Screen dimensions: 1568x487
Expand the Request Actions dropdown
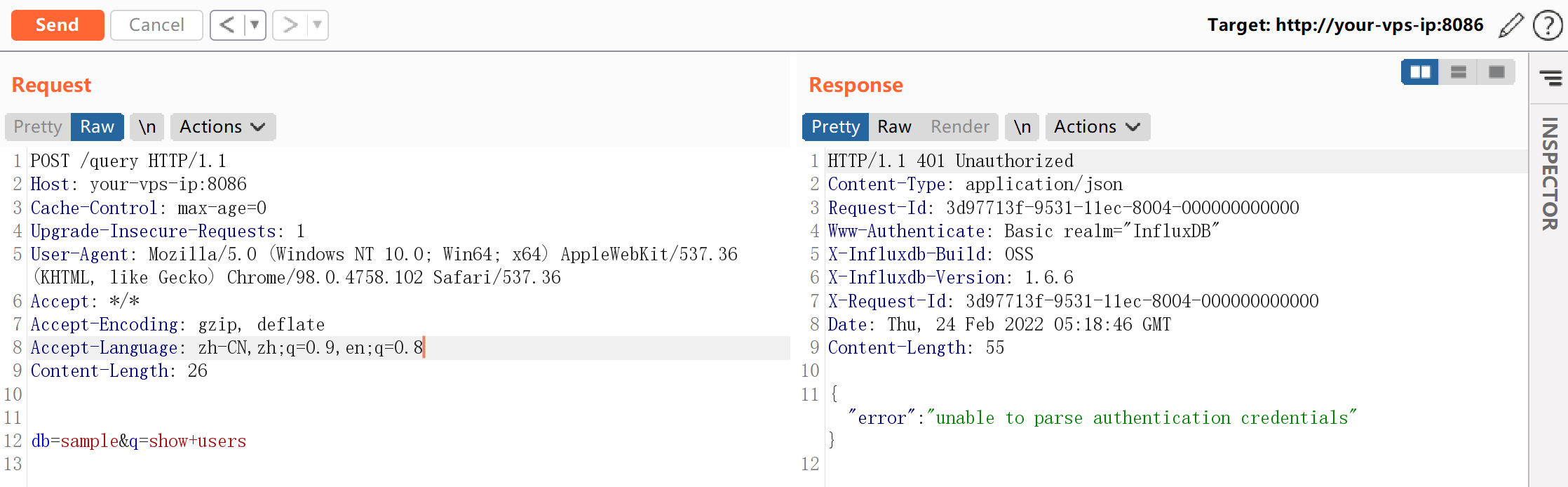click(222, 127)
